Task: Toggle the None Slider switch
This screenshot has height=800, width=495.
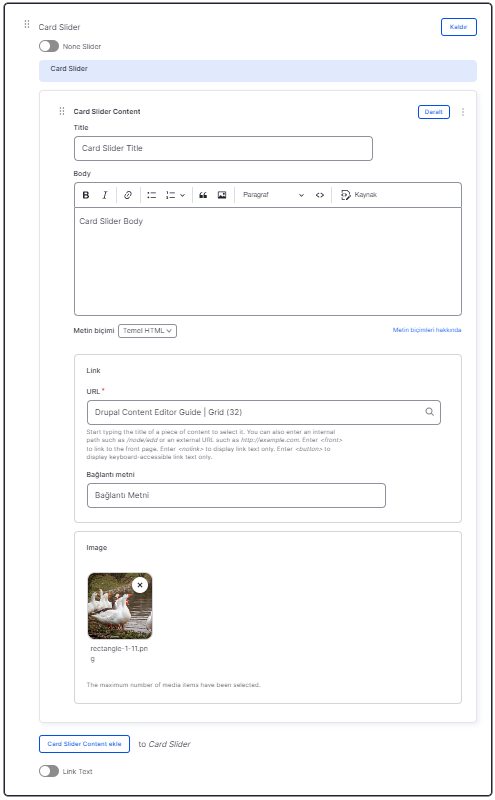Action: point(49,46)
